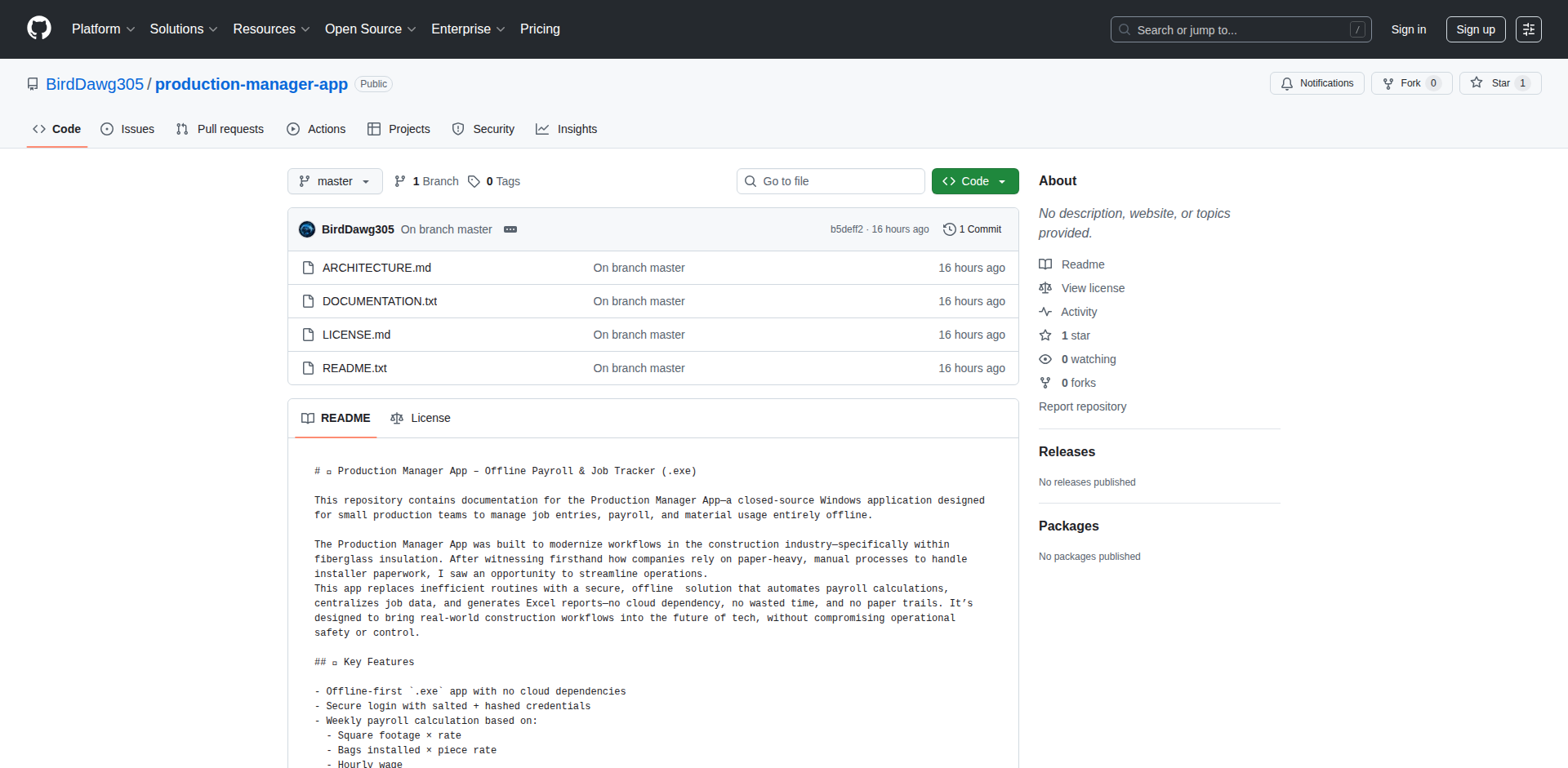Open DOCUMENTATION.txt file
Viewport: 1568px width, 768px height.
click(x=380, y=301)
